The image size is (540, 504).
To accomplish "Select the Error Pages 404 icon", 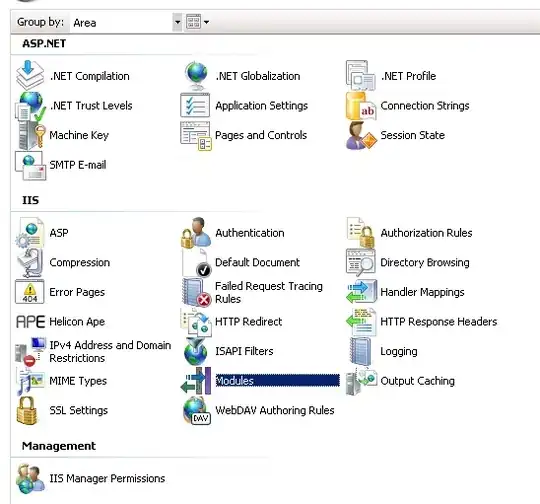I will (30, 292).
